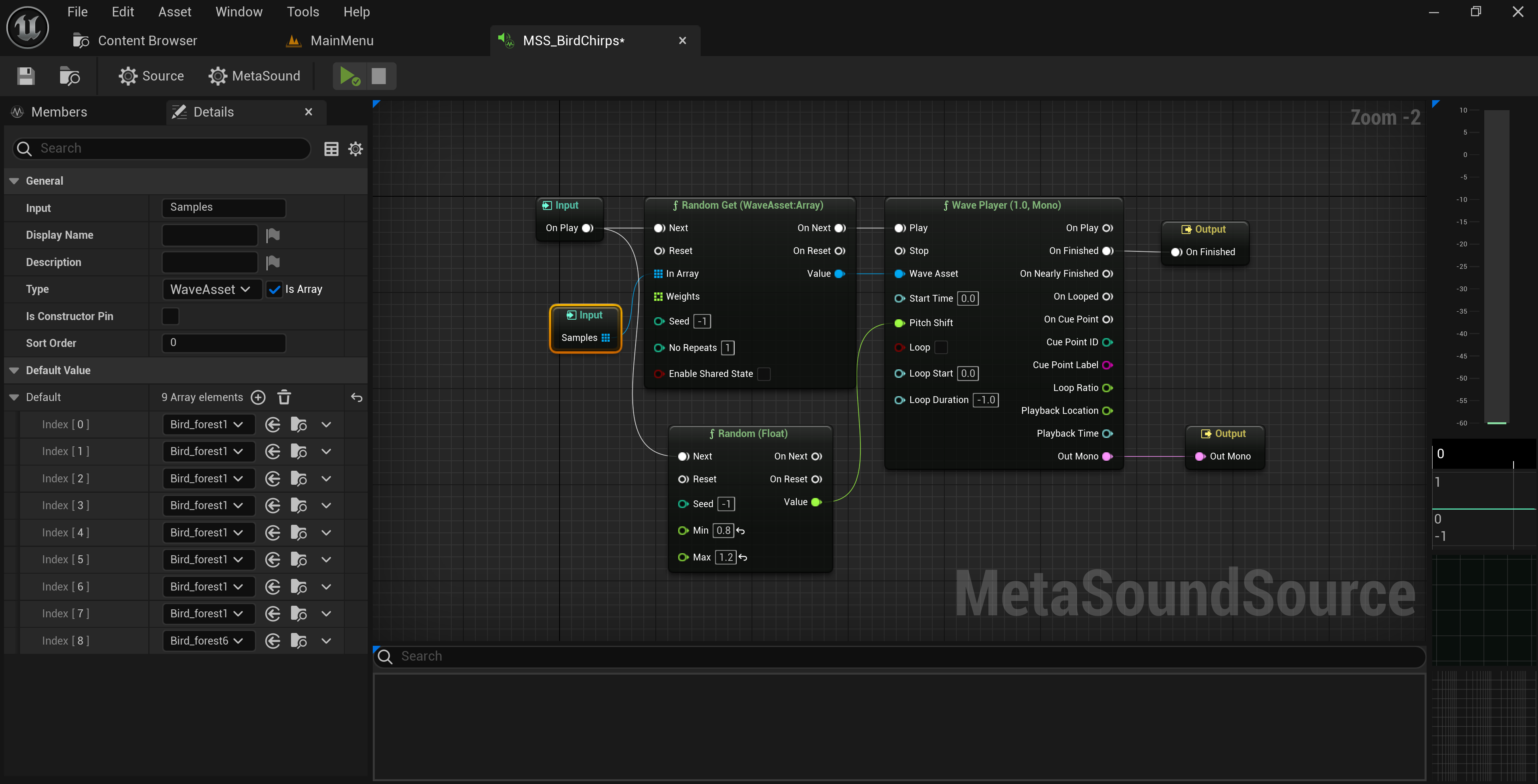Reset Default array to default value
Image resolution: width=1538 pixels, height=784 pixels.
[356, 397]
